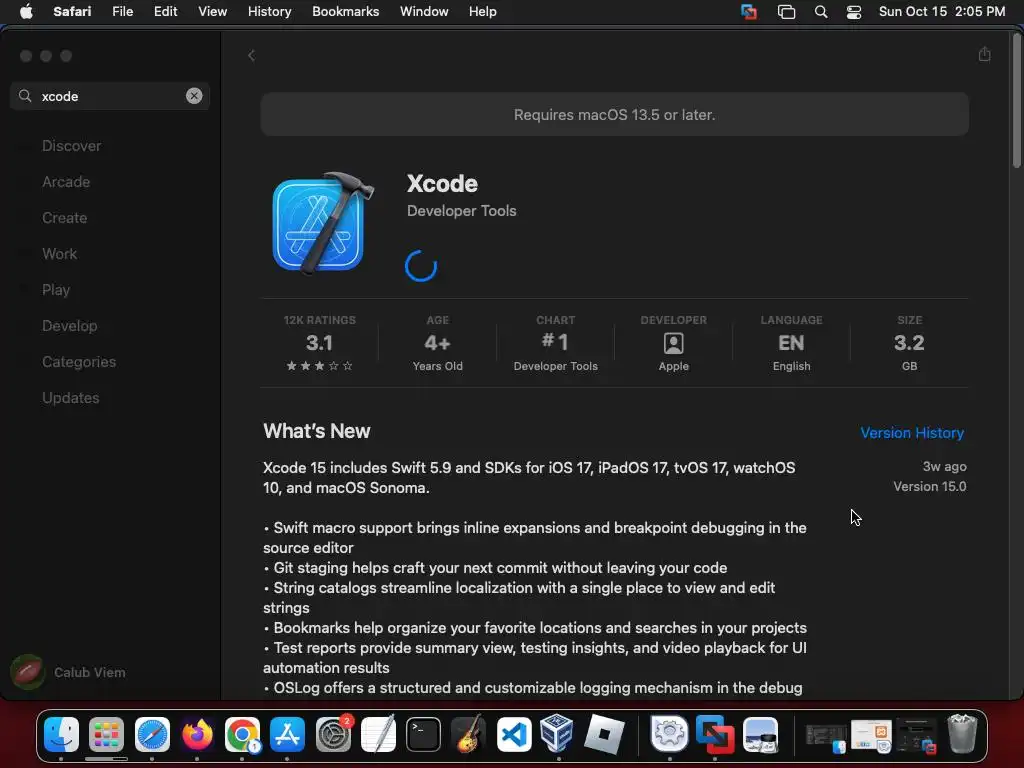The image size is (1024, 768).
Task: Click the Version 15.0 text
Action: (929, 486)
